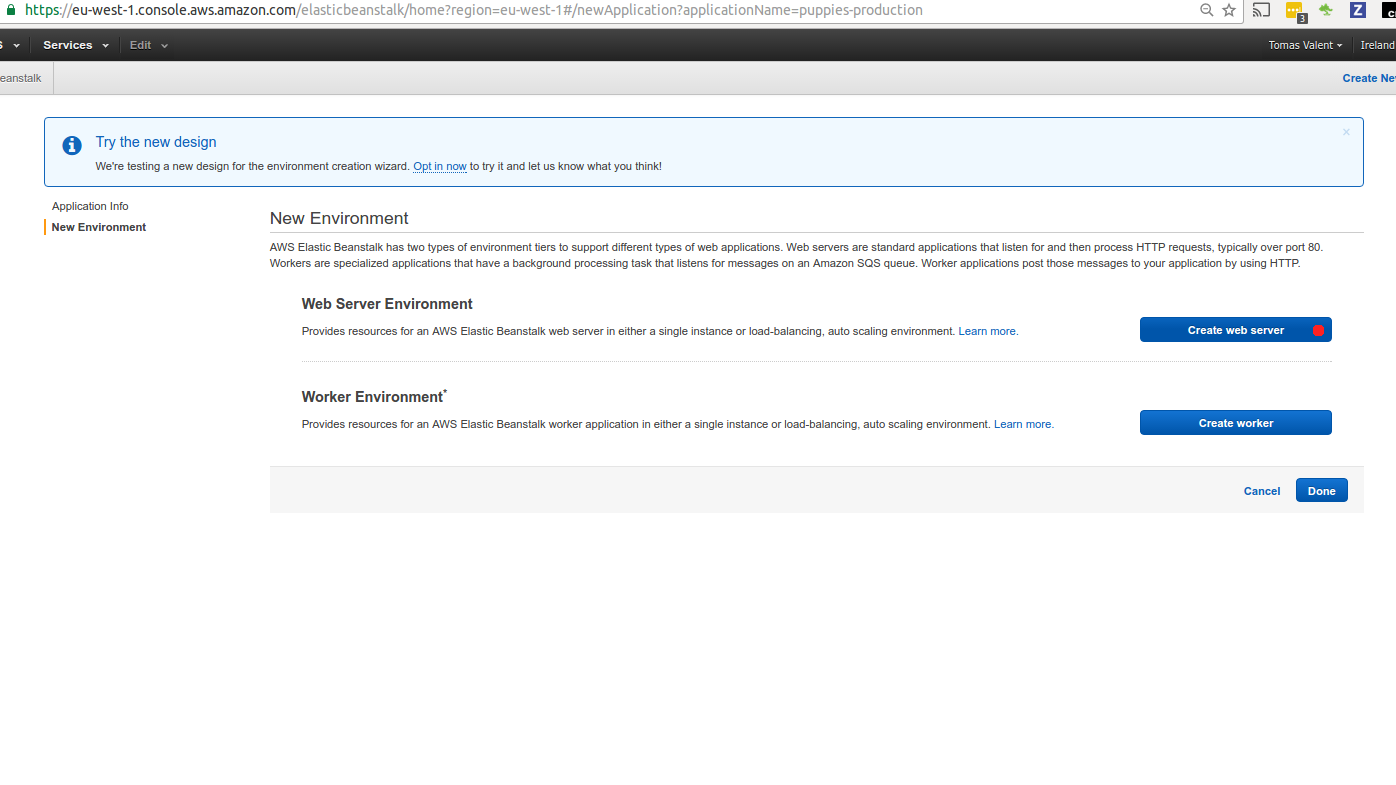Open Learn more link for Worker Environment
Image resolution: width=1396 pixels, height=785 pixels.
(1023, 424)
